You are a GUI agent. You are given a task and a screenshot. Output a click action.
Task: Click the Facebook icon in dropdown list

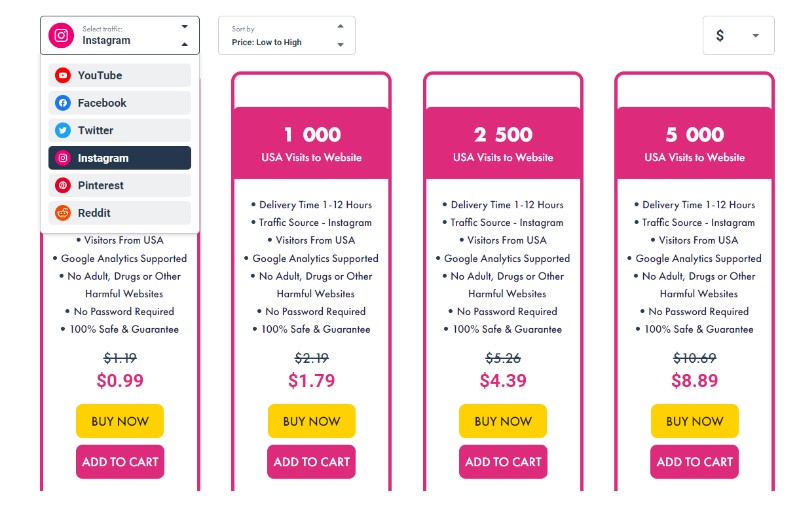tap(62, 103)
